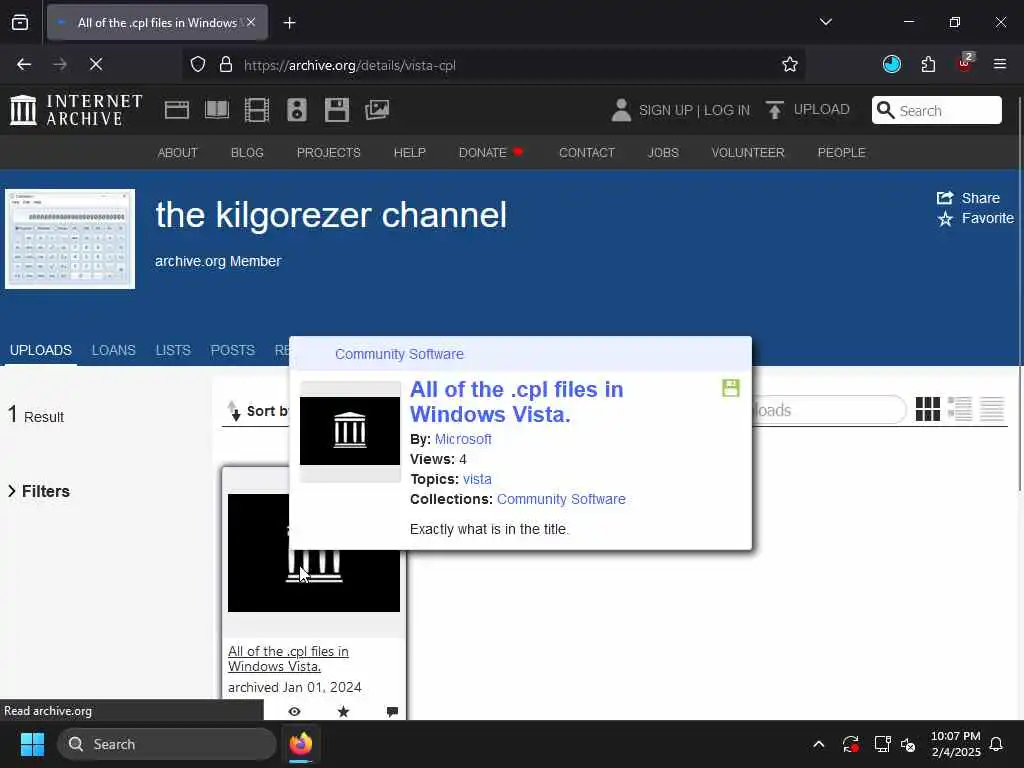Toggle sort direction arrow
The image size is (1024, 768).
(234, 411)
